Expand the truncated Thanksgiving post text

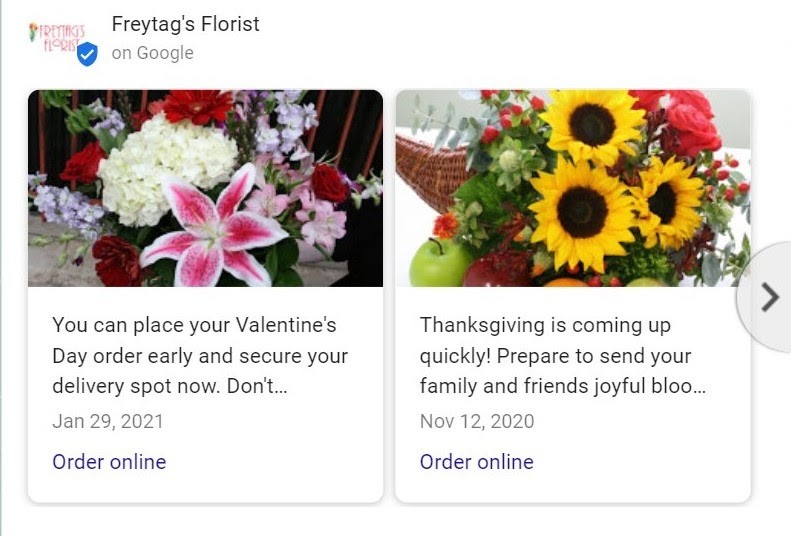tap(563, 356)
